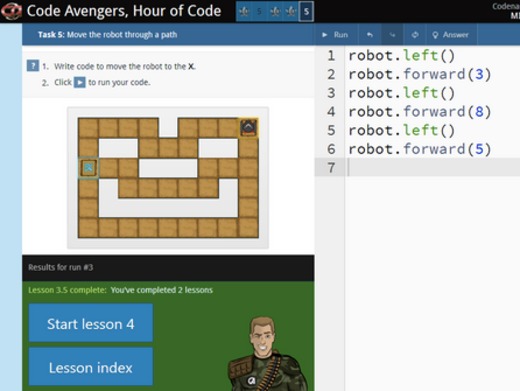
Task: Place the cursor on empty code line 7
Action: pos(432,167)
